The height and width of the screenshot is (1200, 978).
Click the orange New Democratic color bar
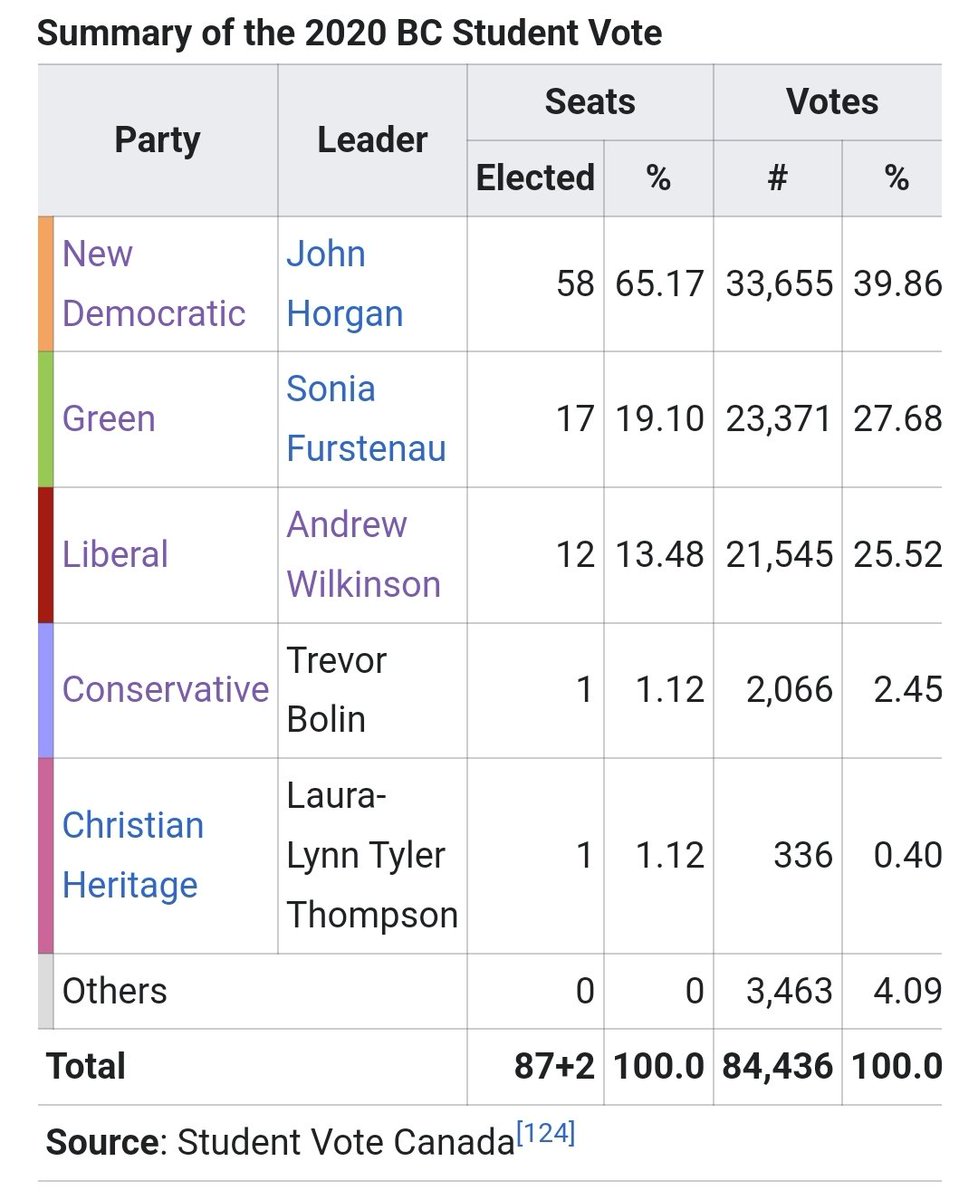click(x=45, y=283)
